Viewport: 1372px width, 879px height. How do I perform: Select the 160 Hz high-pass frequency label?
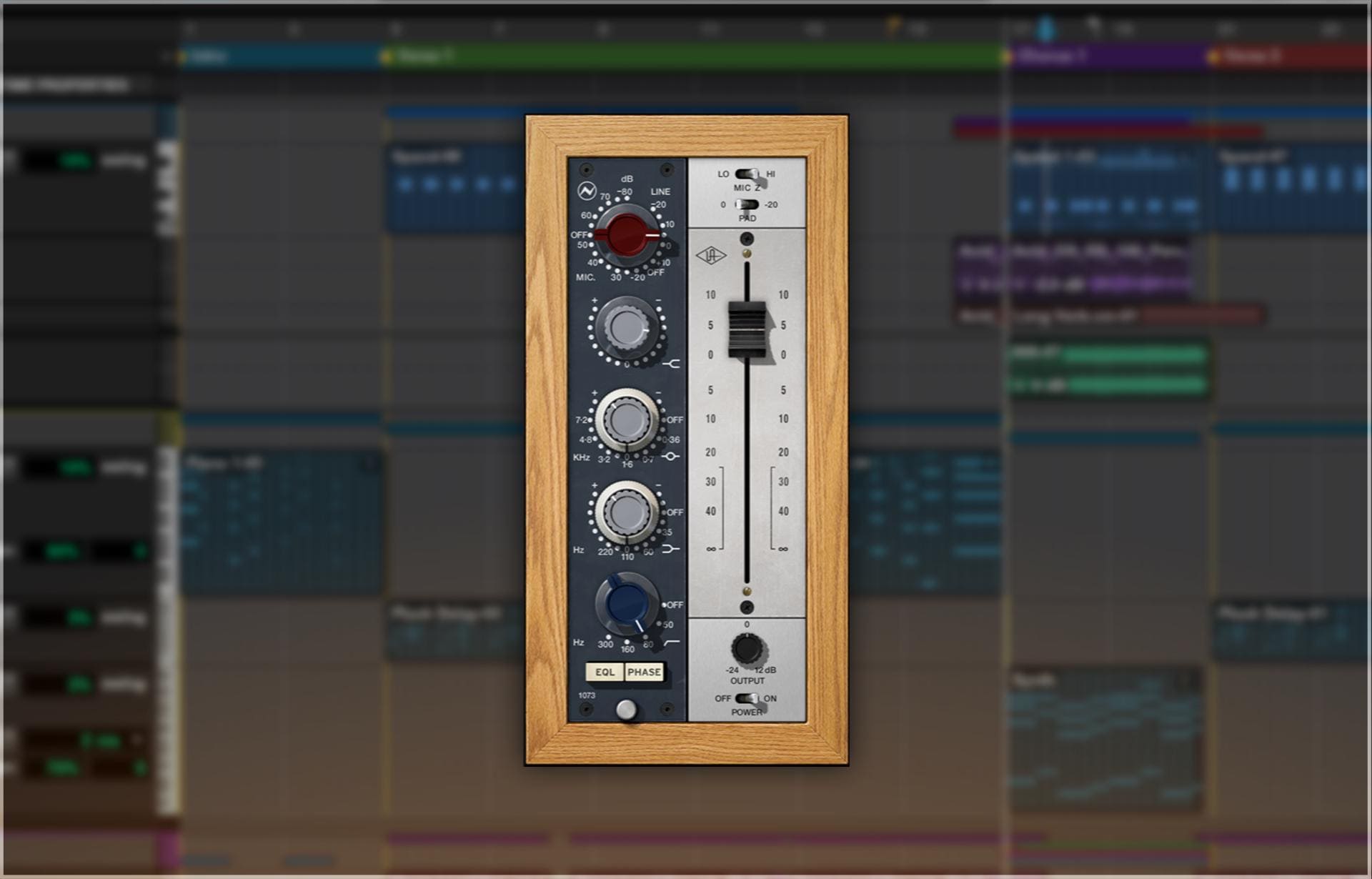click(627, 650)
